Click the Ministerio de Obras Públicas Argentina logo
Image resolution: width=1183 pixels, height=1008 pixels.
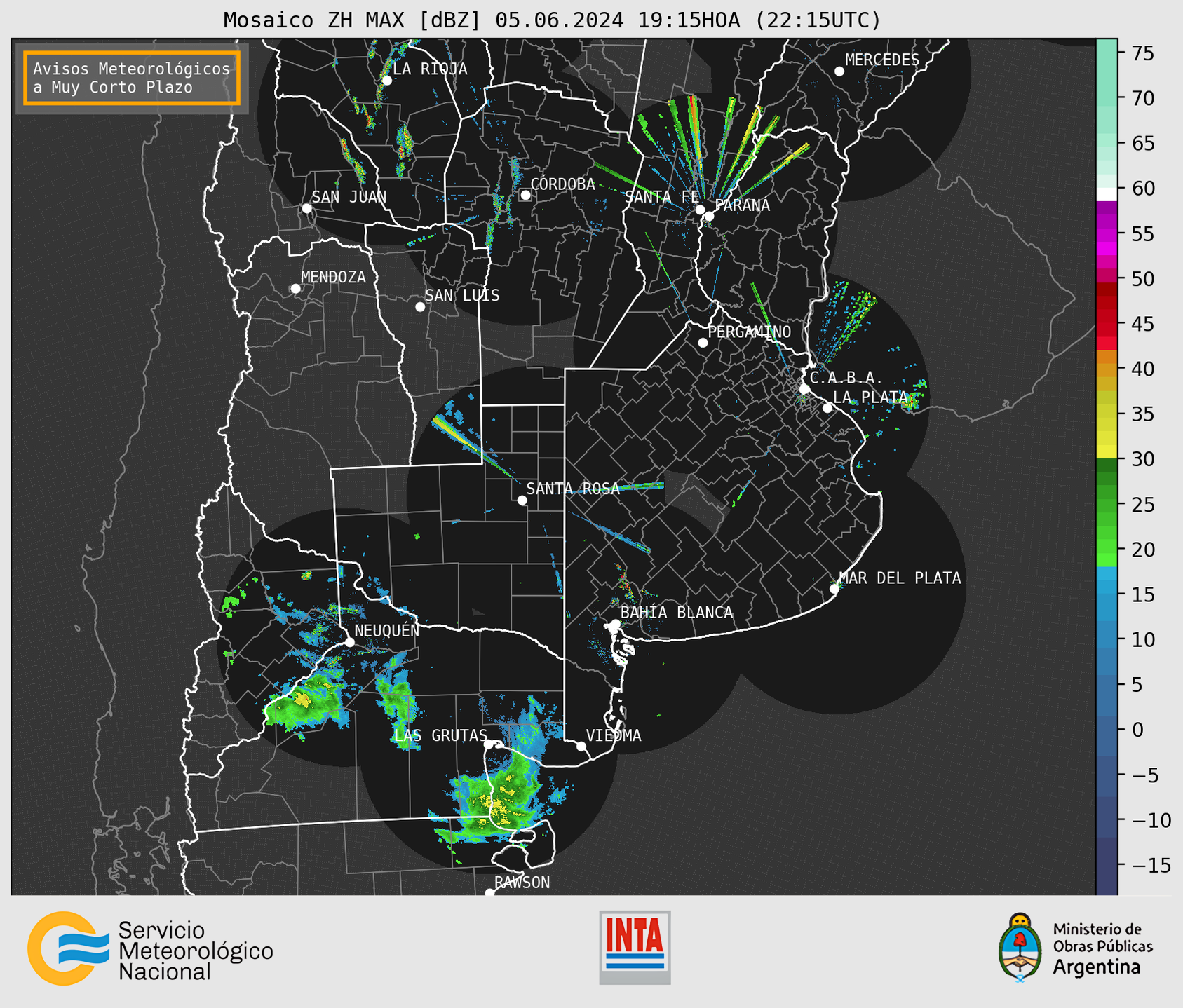click(1076, 948)
